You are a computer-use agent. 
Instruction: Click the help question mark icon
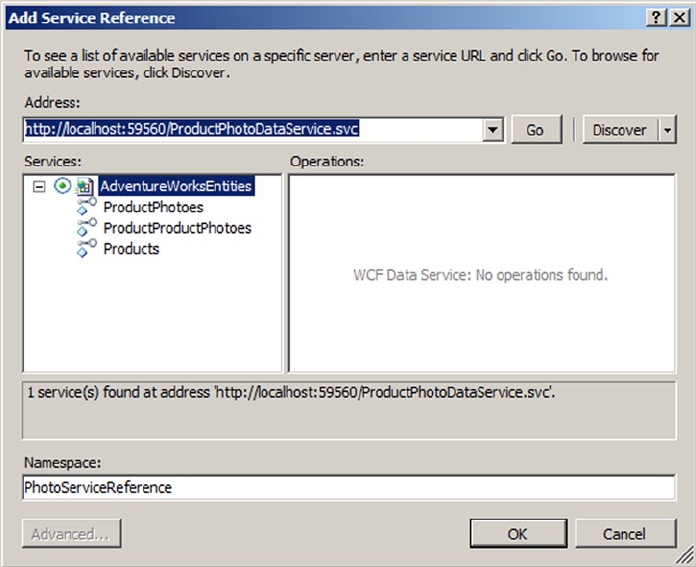click(656, 18)
